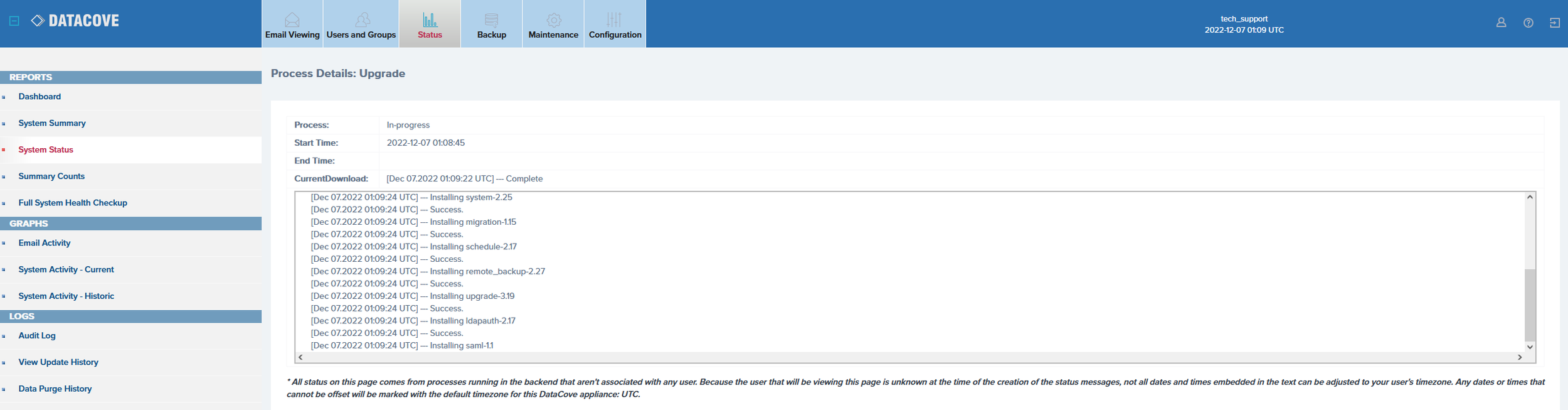Click the timezone footnote text
Image resolution: width=1568 pixels, height=410 pixels.
click(916, 388)
